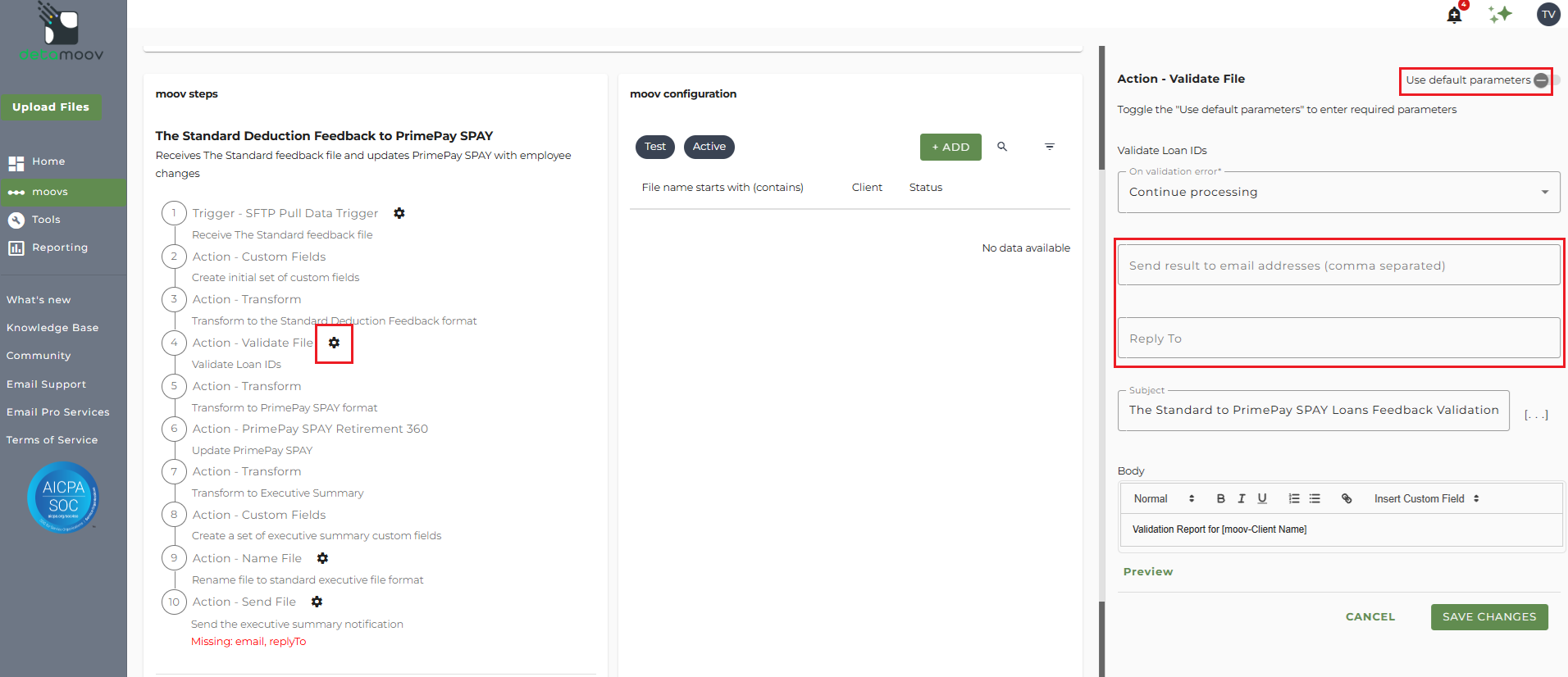Click 'Missing: email, replyTo' warning text

tap(248, 642)
